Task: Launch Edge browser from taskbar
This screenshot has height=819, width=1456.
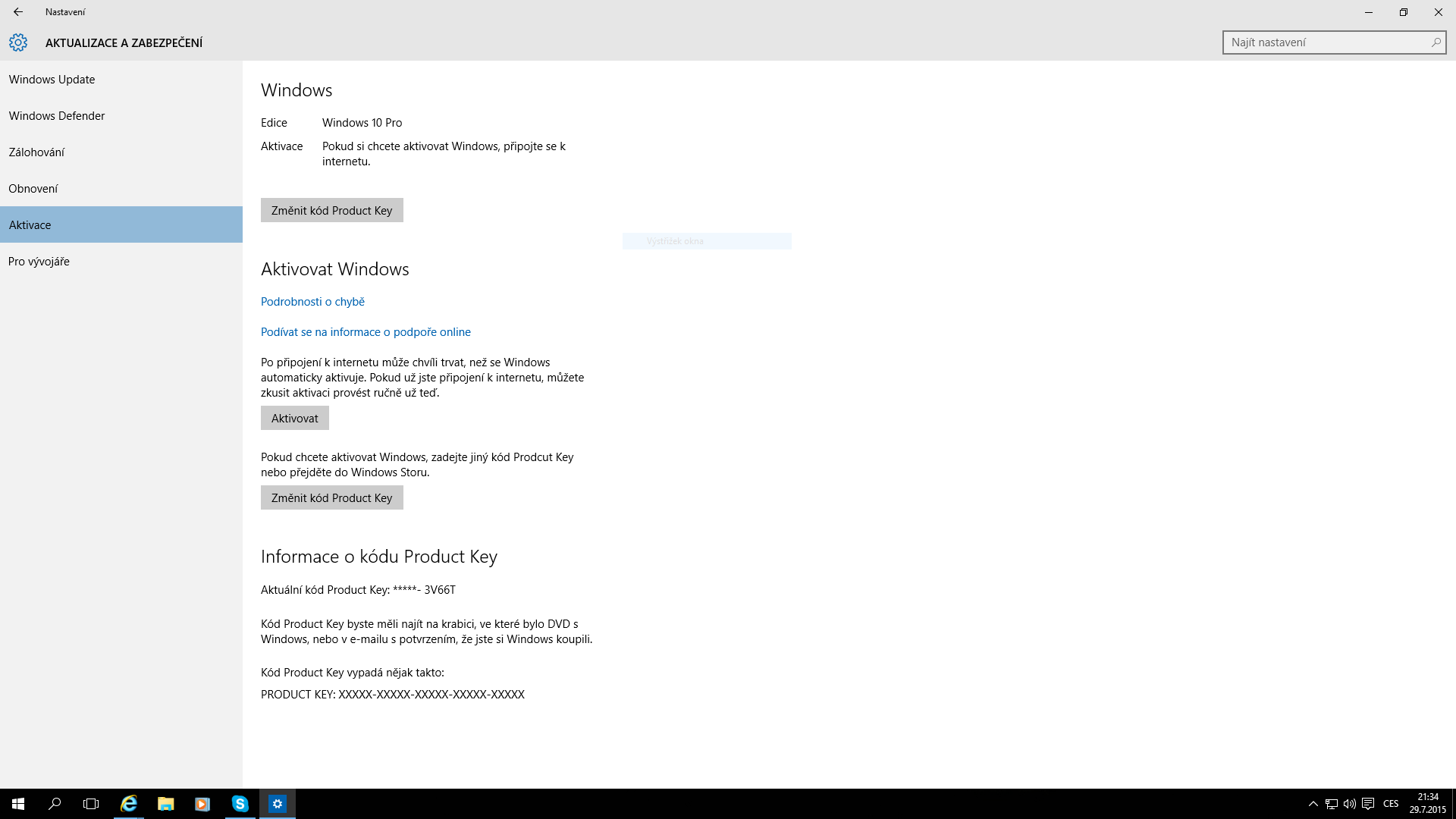Action: [129, 804]
